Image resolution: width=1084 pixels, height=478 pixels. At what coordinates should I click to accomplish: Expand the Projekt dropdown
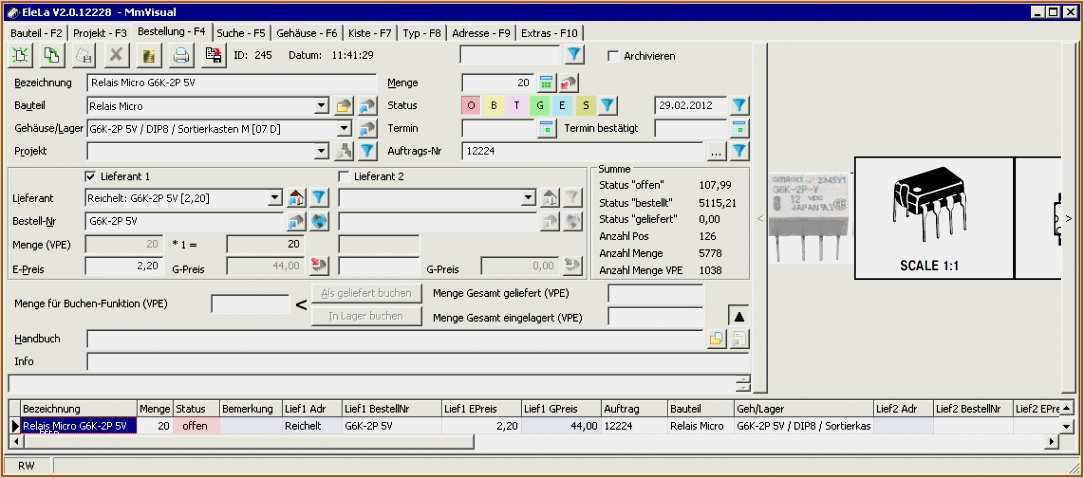[x=321, y=151]
